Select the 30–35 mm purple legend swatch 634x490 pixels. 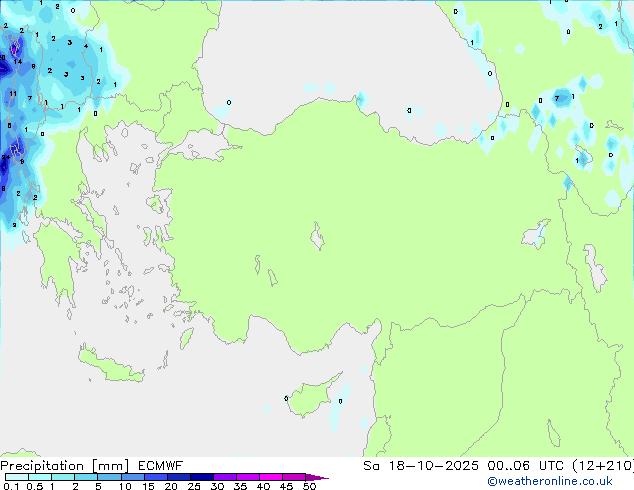tap(225, 477)
